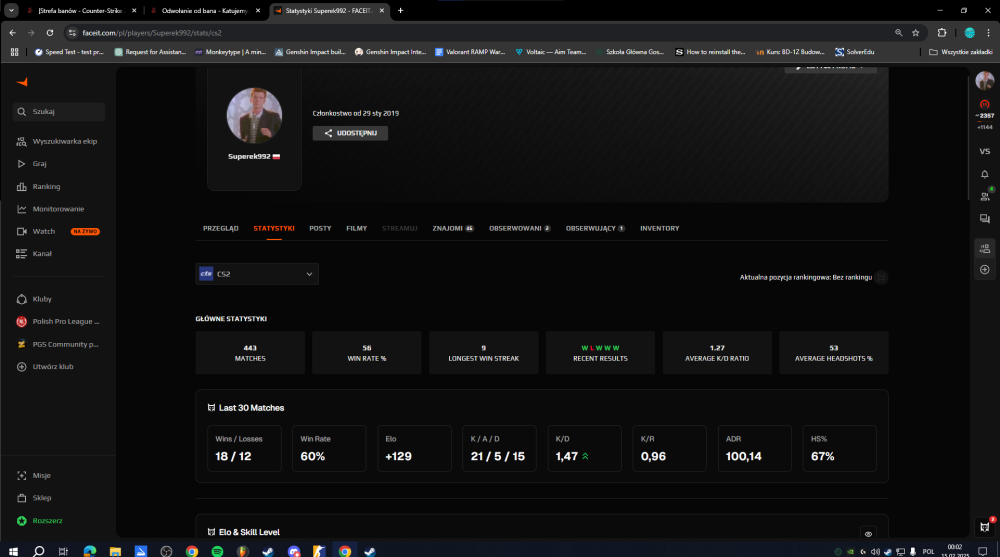Screen dimensions: 1000x557
Task: Toggle Elo & Skill Level eye icon
Action: point(868,534)
